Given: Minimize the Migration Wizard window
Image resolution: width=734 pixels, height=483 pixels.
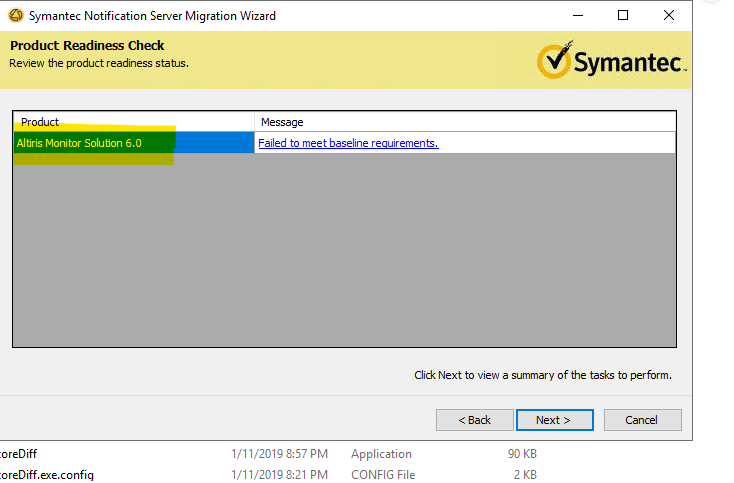Looking at the screenshot, I should [x=577, y=16].
